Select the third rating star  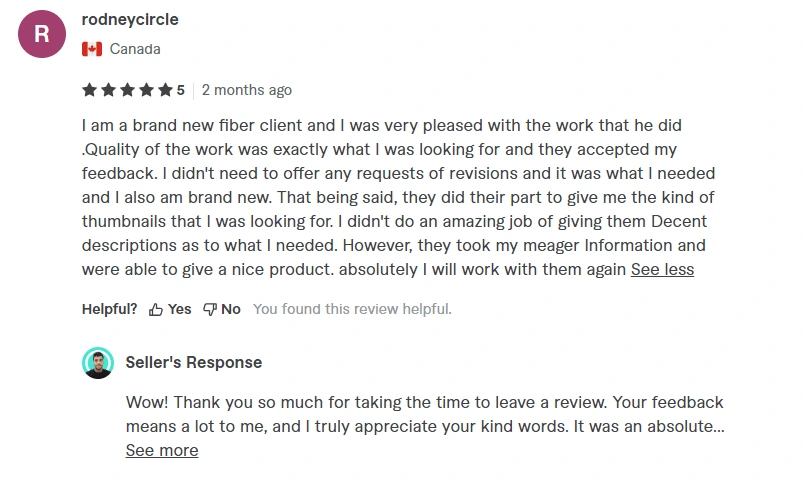pos(128,90)
